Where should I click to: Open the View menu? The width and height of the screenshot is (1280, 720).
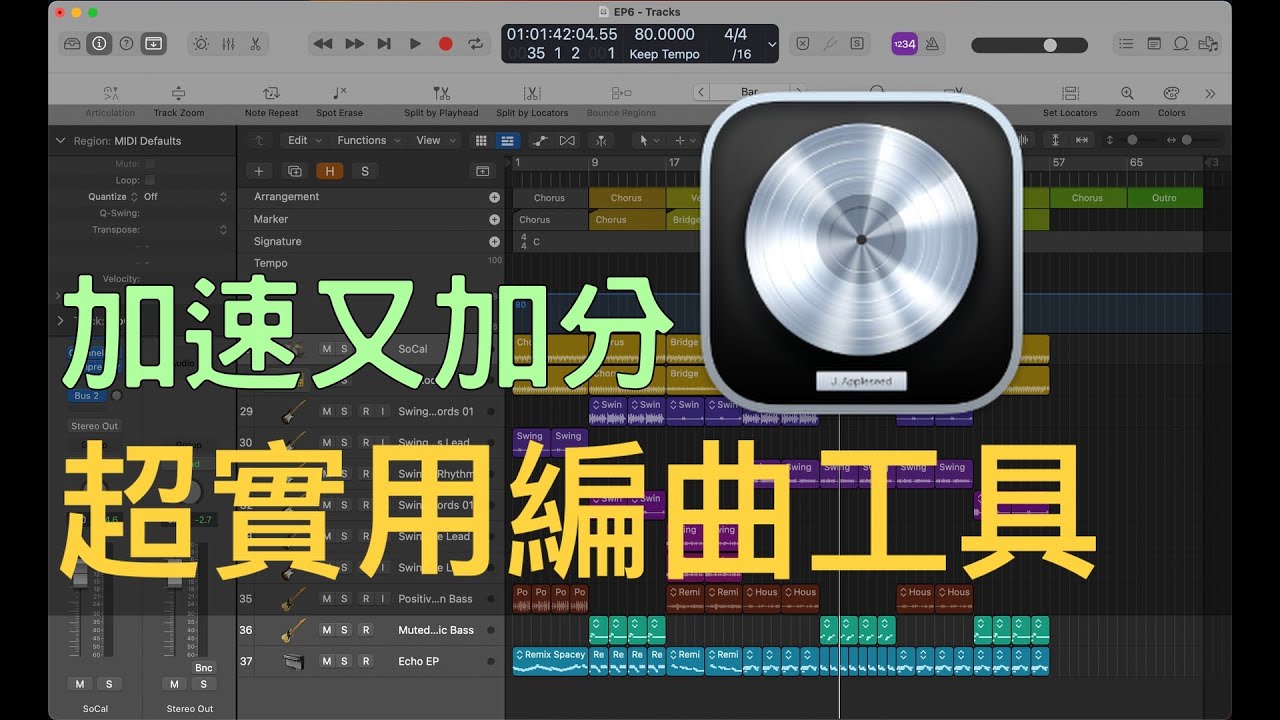point(434,141)
